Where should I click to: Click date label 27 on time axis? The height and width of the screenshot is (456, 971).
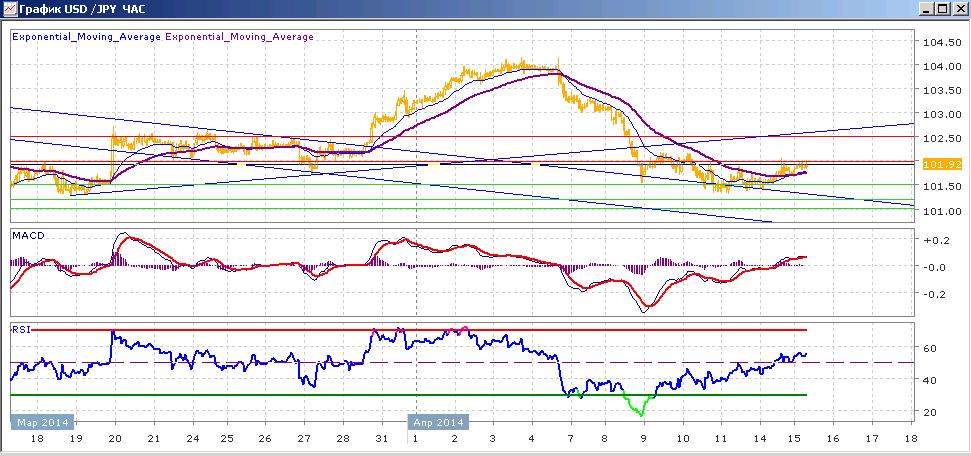[303, 439]
